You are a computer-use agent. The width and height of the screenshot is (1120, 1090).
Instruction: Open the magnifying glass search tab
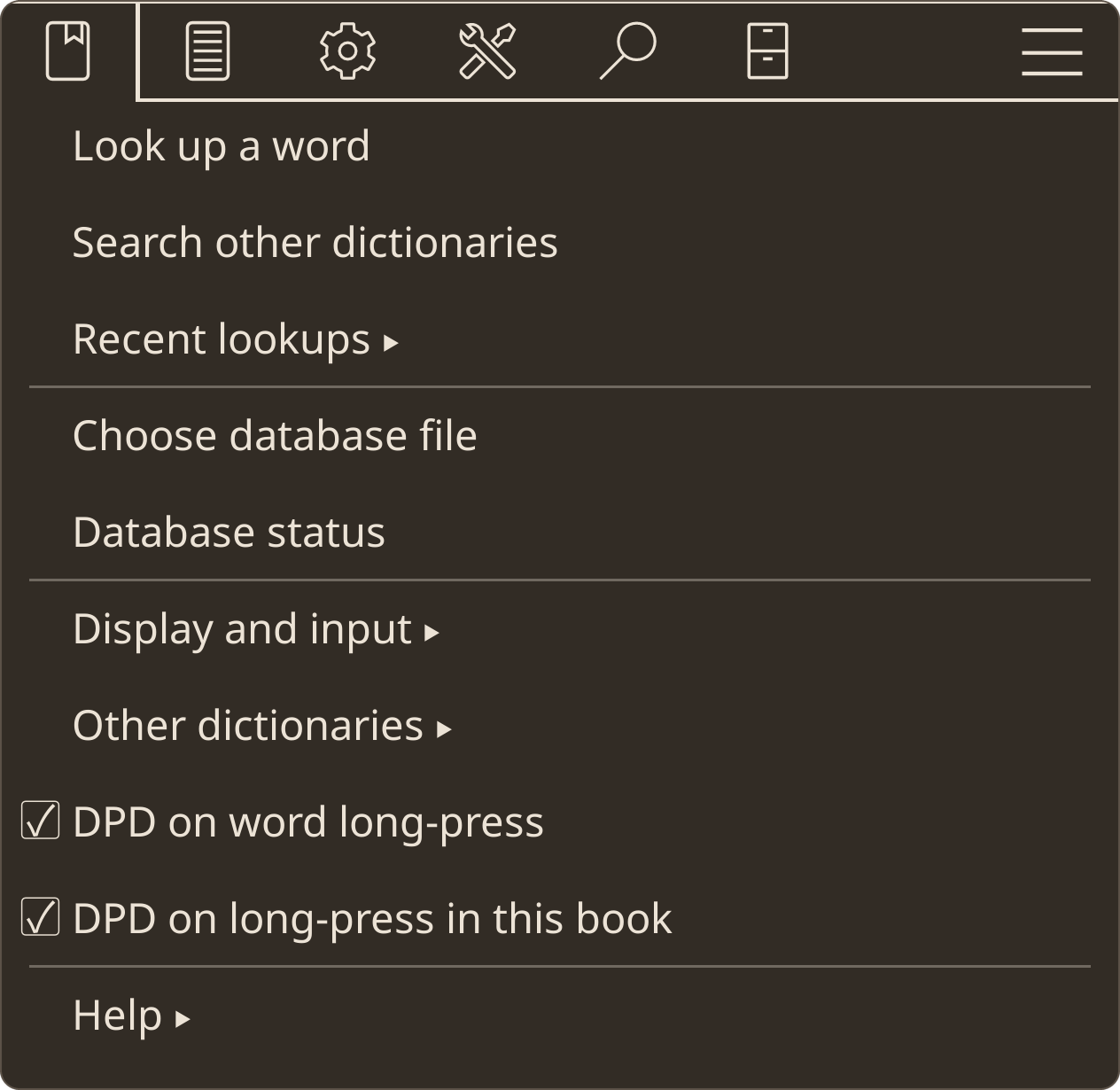(627, 51)
